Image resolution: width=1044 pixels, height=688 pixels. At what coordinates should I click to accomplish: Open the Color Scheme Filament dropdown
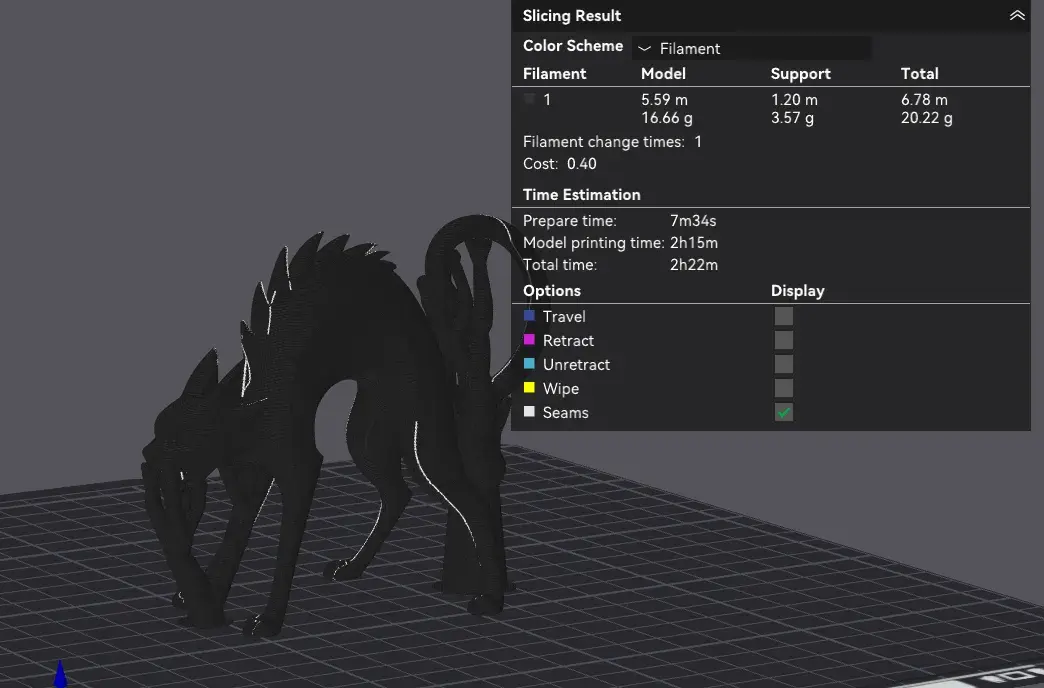[751, 48]
